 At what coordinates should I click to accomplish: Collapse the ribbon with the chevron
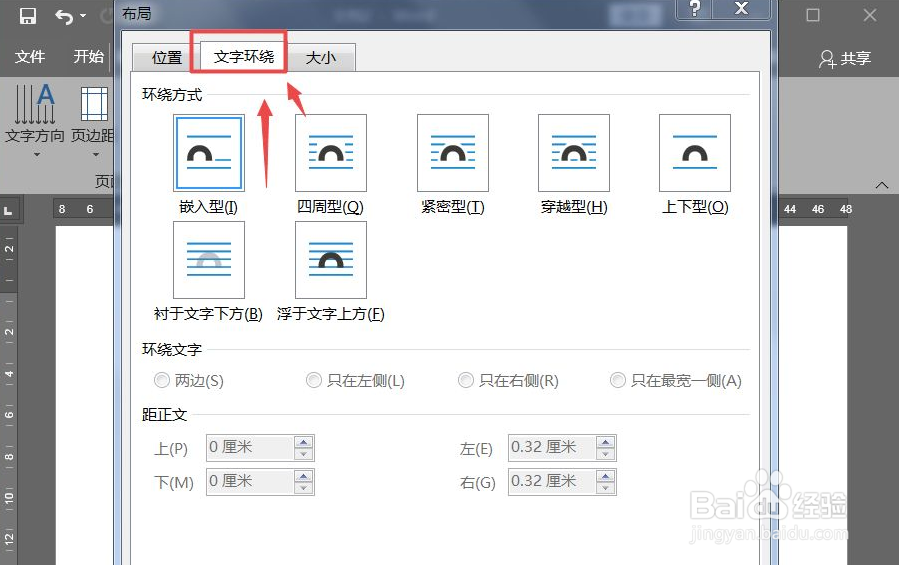point(882,185)
